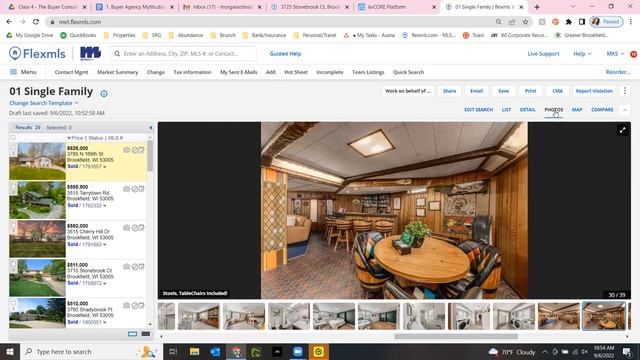640x360 pixels.
Task: Open the MKS account dropdown
Action: [615, 54]
